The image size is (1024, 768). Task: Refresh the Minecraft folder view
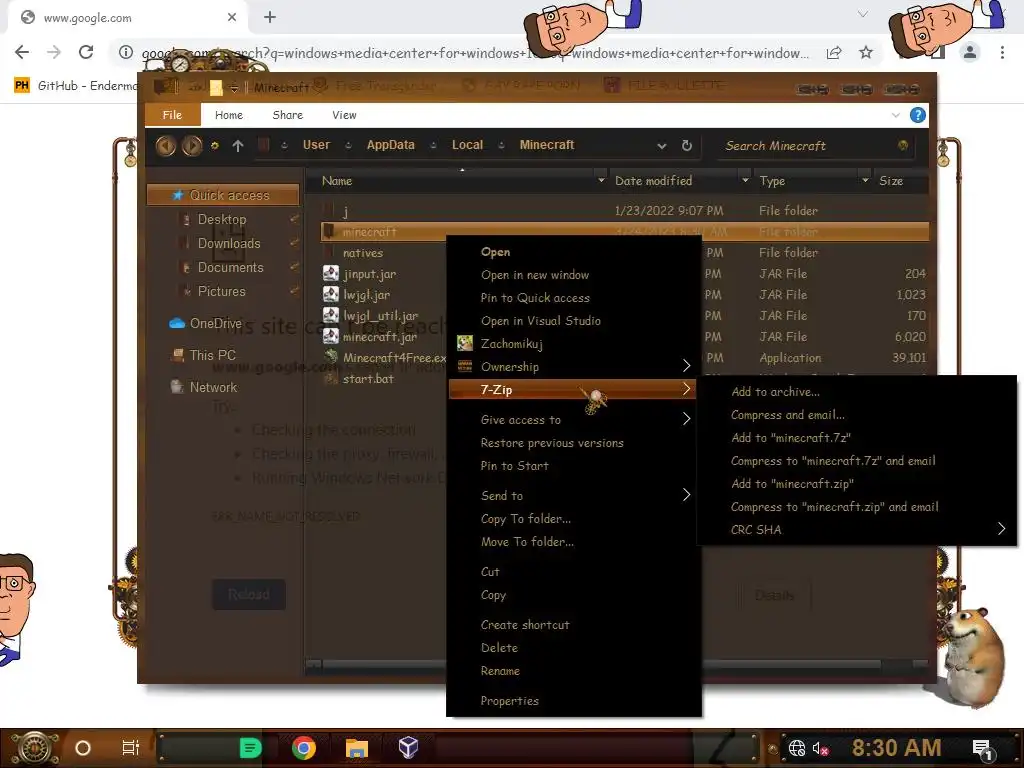click(686, 146)
